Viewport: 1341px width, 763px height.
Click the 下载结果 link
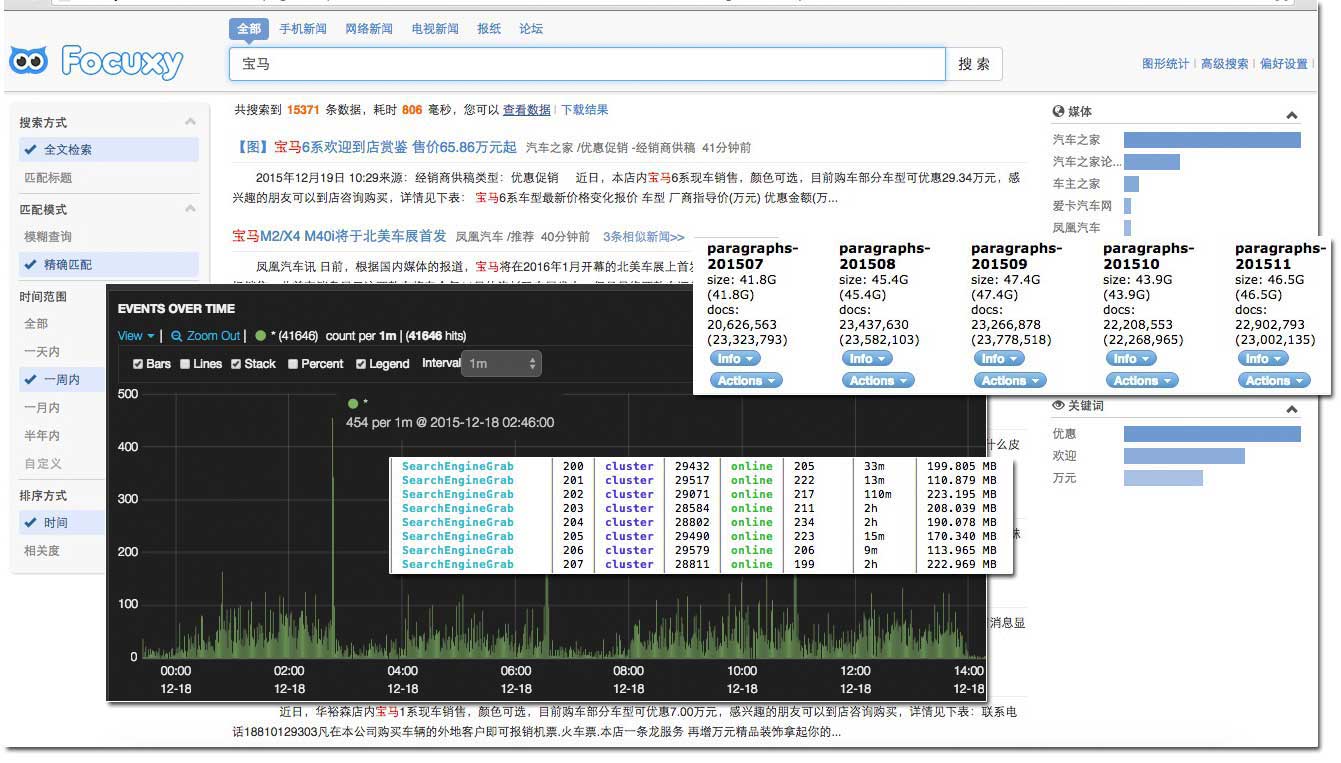584,110
